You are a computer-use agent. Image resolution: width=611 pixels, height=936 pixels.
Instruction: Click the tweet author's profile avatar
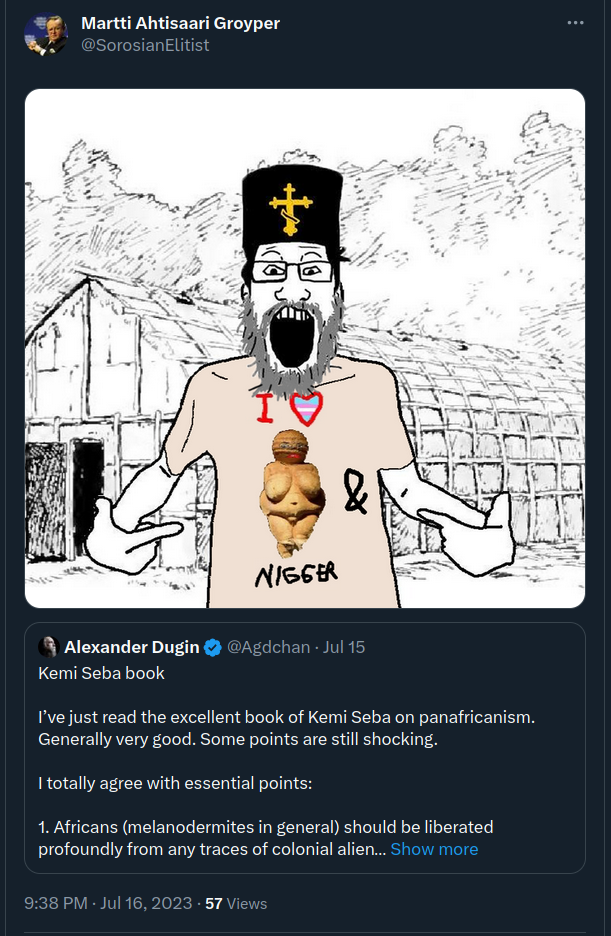pos(46,34)
